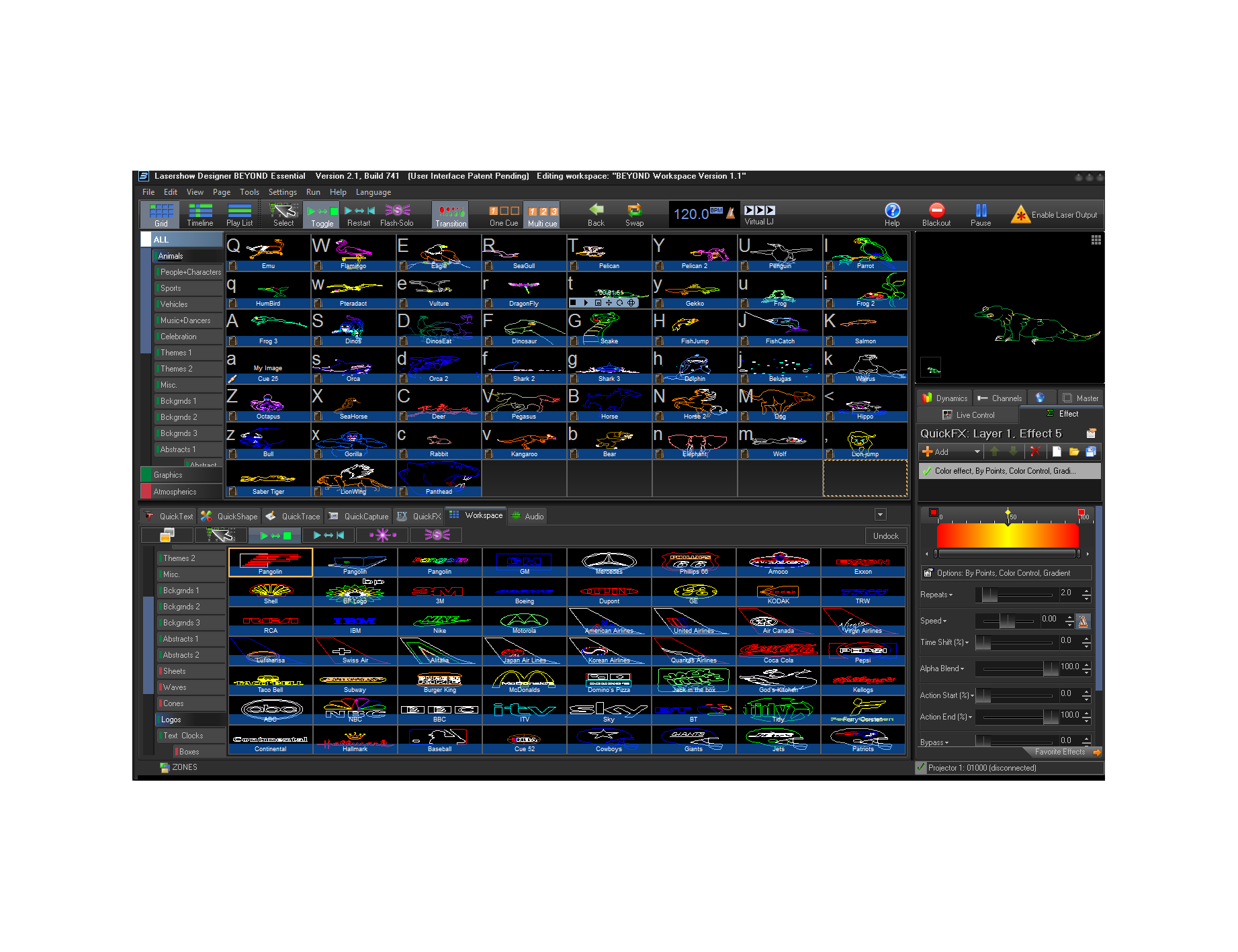Screen dimensions: 1238x952
Task: Switch to Grid view in toolbar
Action: point(161,215)
